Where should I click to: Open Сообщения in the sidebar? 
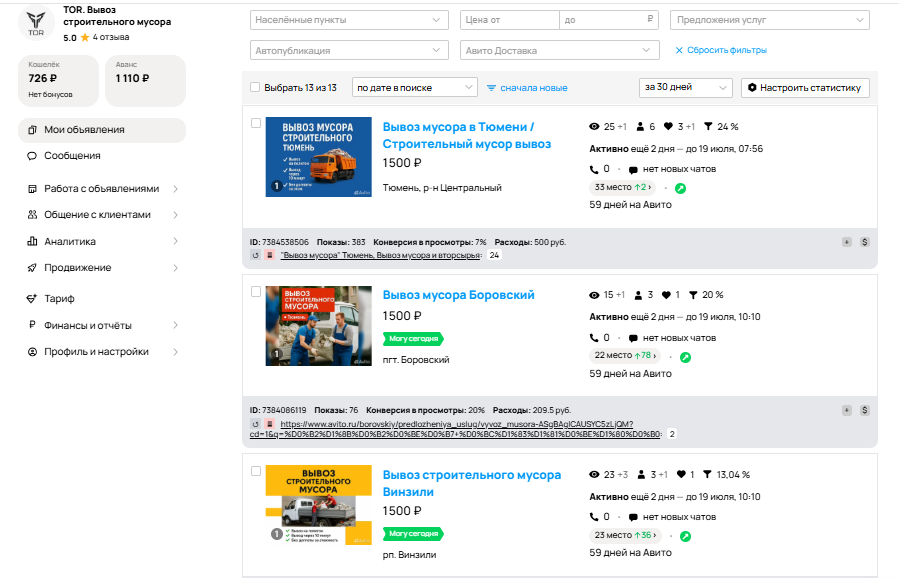click(x=72, y=156)
